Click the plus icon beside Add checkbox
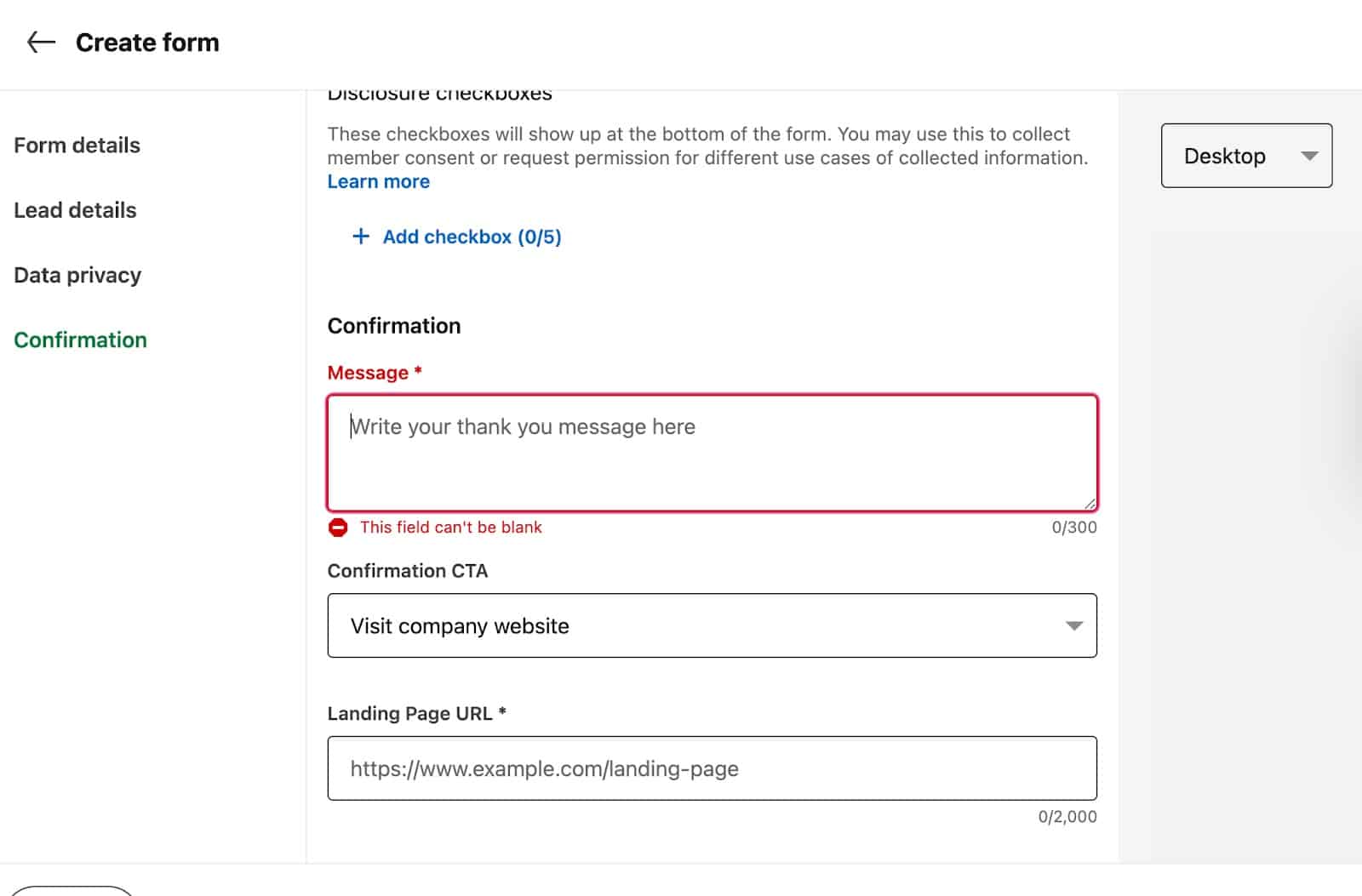The width and height of the screenshot is (1362, 896). [361, 237]
